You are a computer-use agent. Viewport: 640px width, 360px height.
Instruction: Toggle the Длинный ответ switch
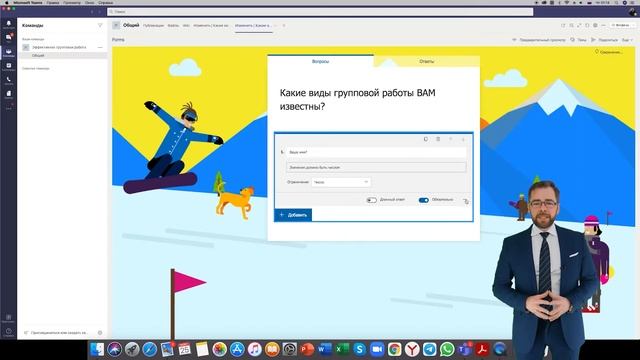371,200
